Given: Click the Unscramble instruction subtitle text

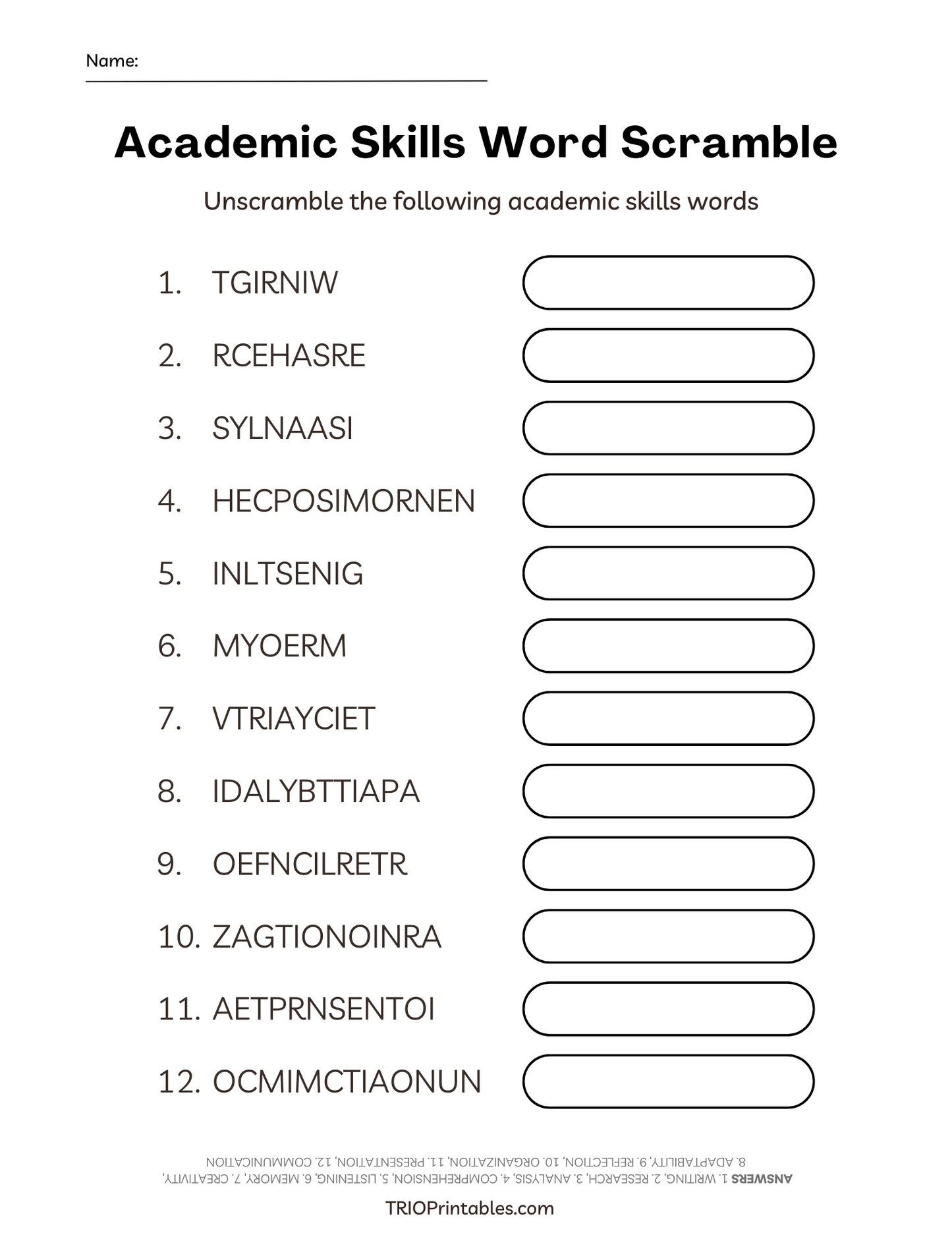Looking at the screenshot, I should coord(480,201).
